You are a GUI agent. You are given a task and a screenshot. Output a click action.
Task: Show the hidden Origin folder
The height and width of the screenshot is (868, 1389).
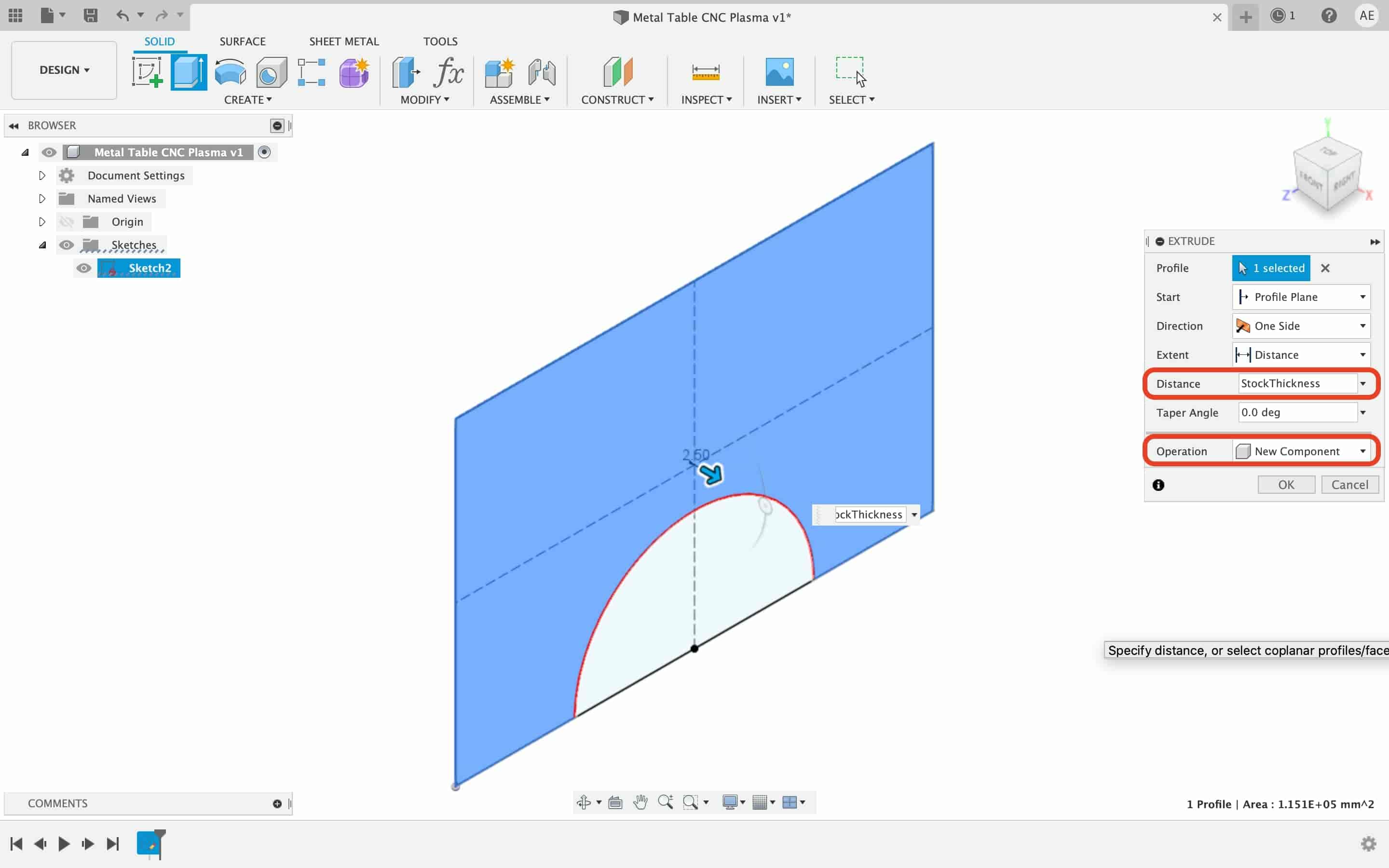coord(67,222)
